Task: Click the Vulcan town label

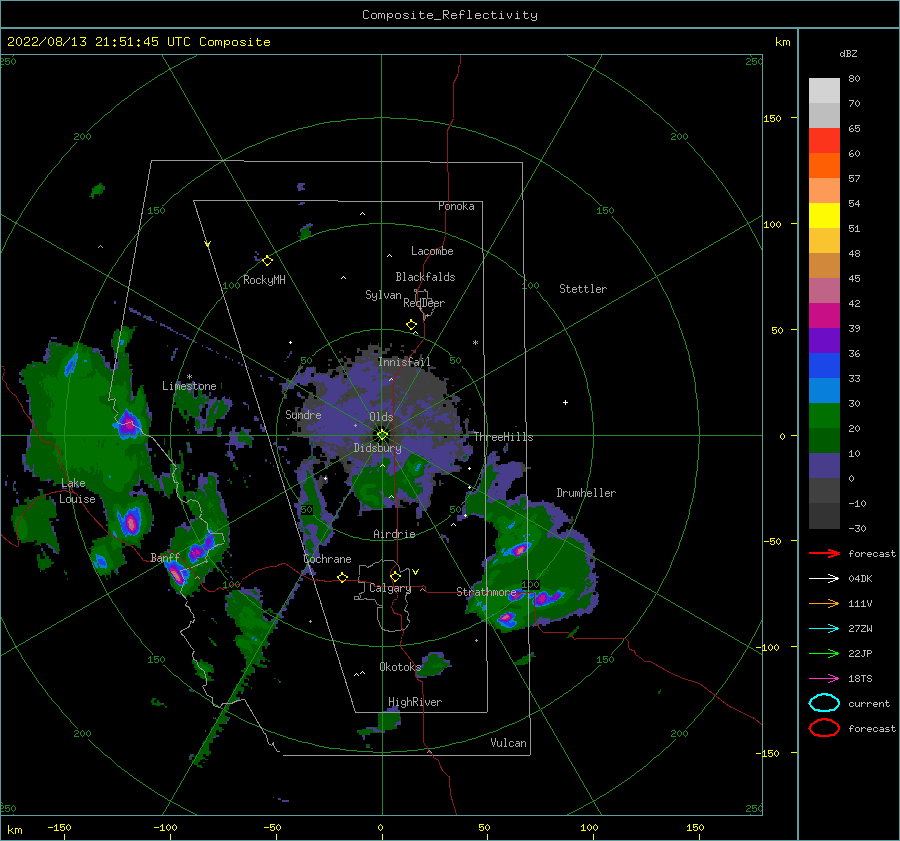Action: [x=509, y=743]
